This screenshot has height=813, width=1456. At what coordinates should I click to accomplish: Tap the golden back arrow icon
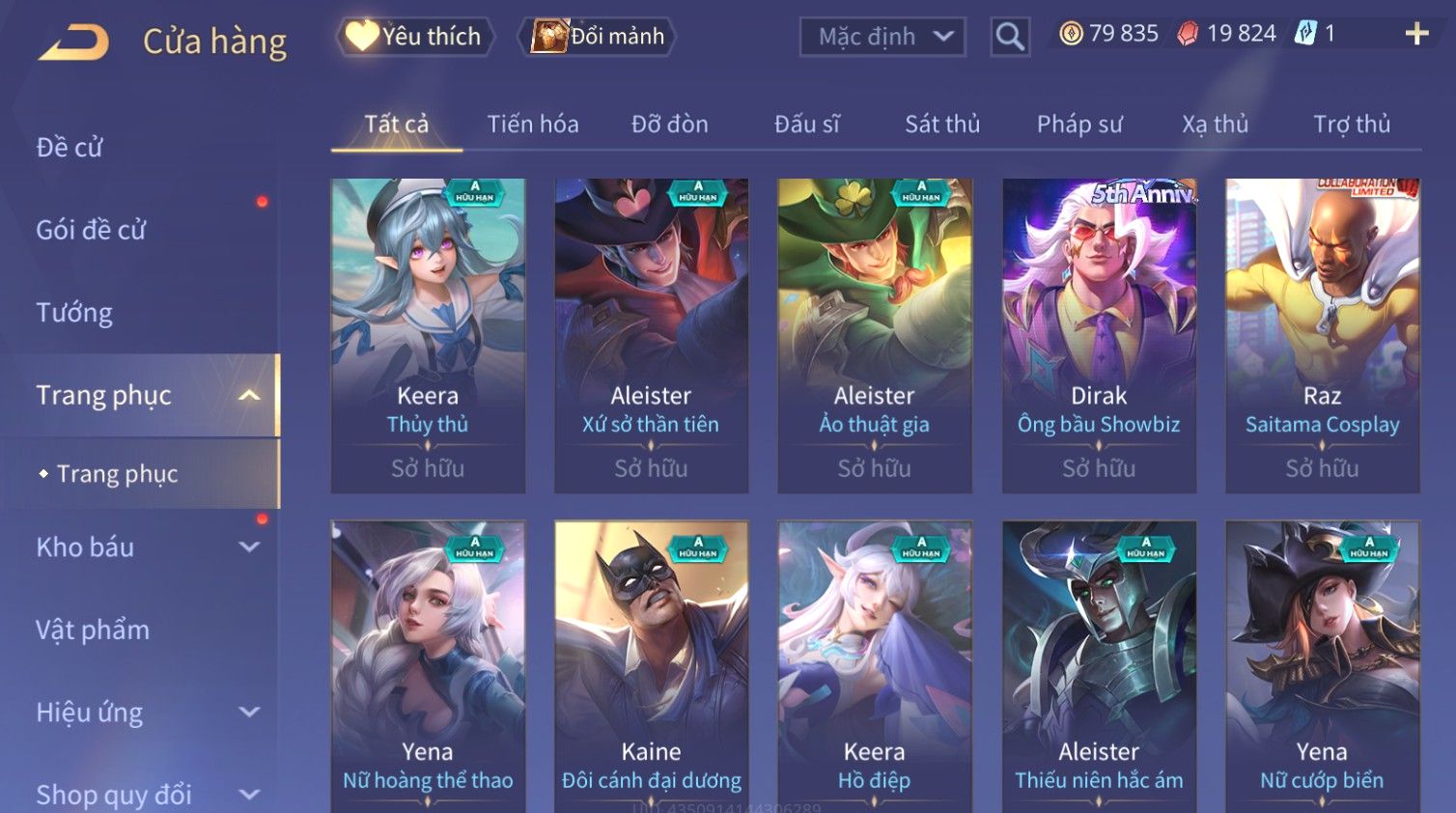[73, 42]
